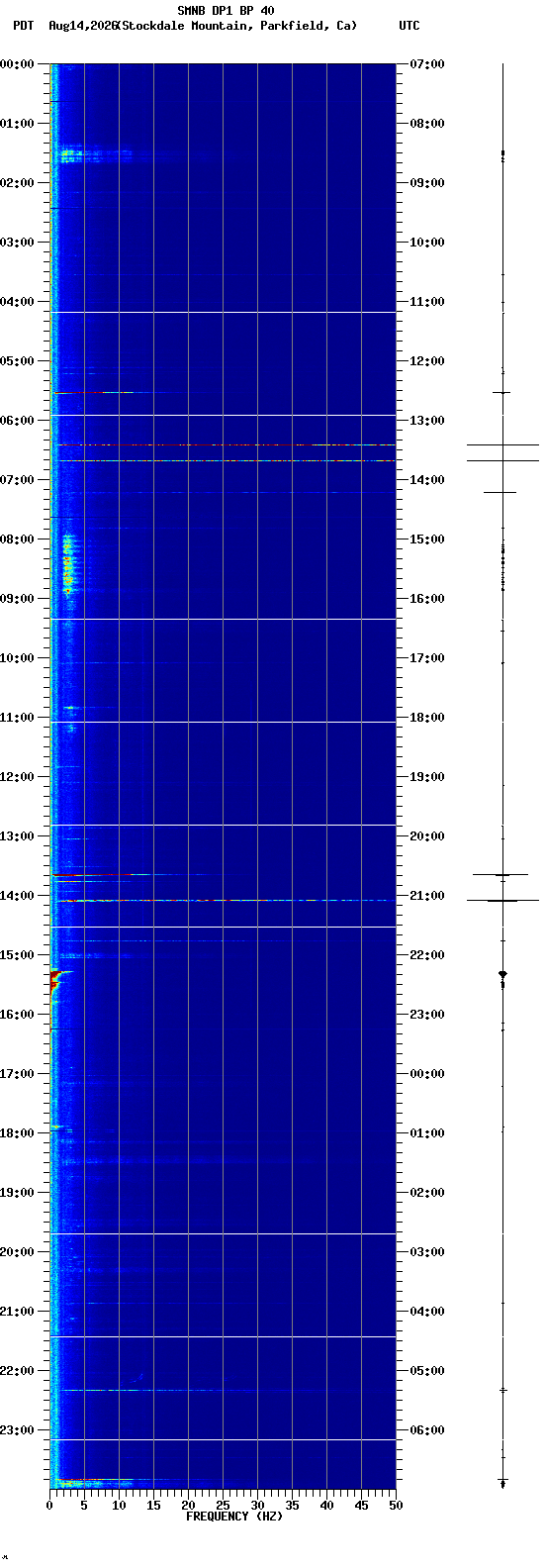546x1568 pixels.
Task: Click the seismogram spike near 21:00 UTC
Action: pyautogui.click(x=503, y=901)
